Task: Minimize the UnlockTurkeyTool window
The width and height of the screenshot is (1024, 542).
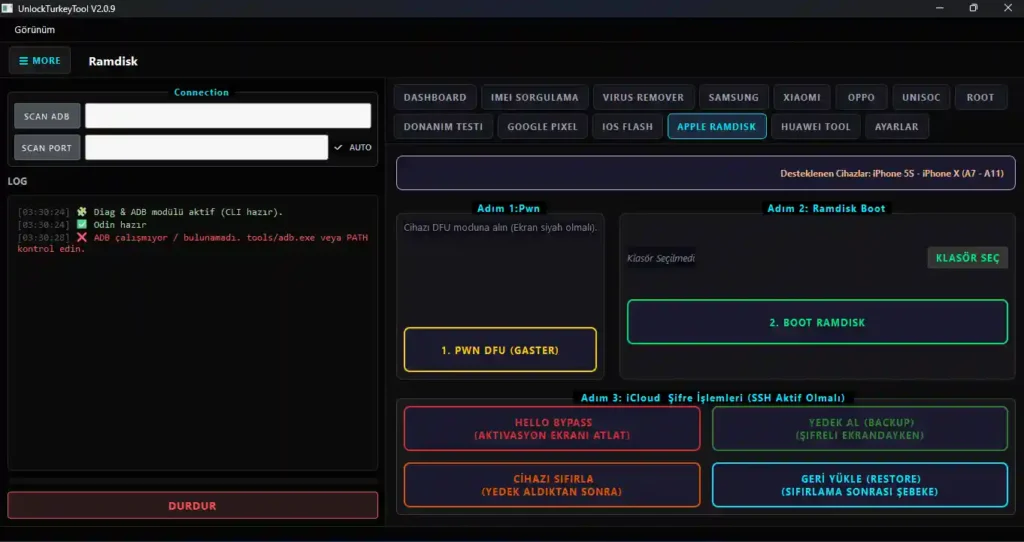Action: pos(940,8)
